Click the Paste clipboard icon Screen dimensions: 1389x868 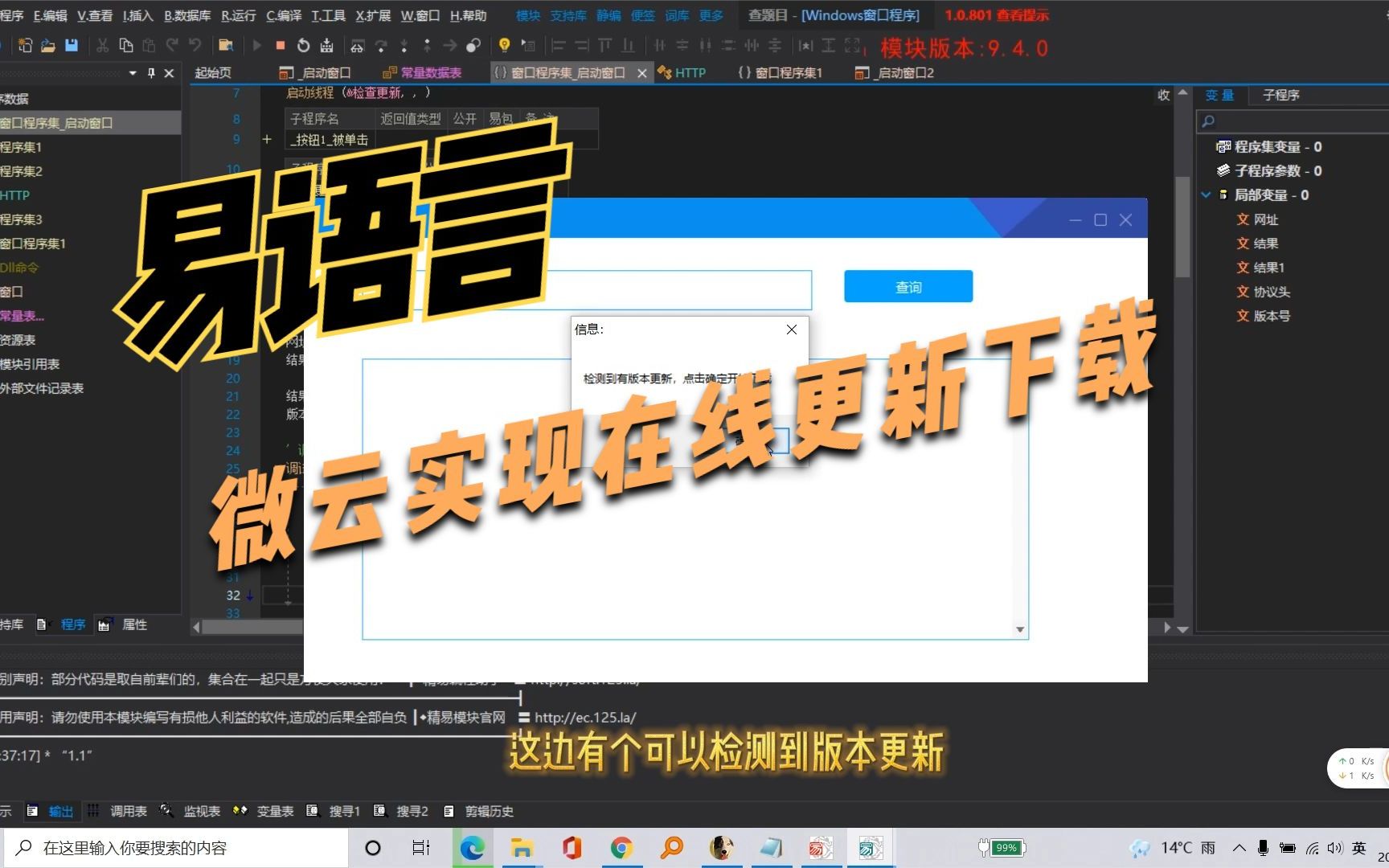[x=148, y=46]
